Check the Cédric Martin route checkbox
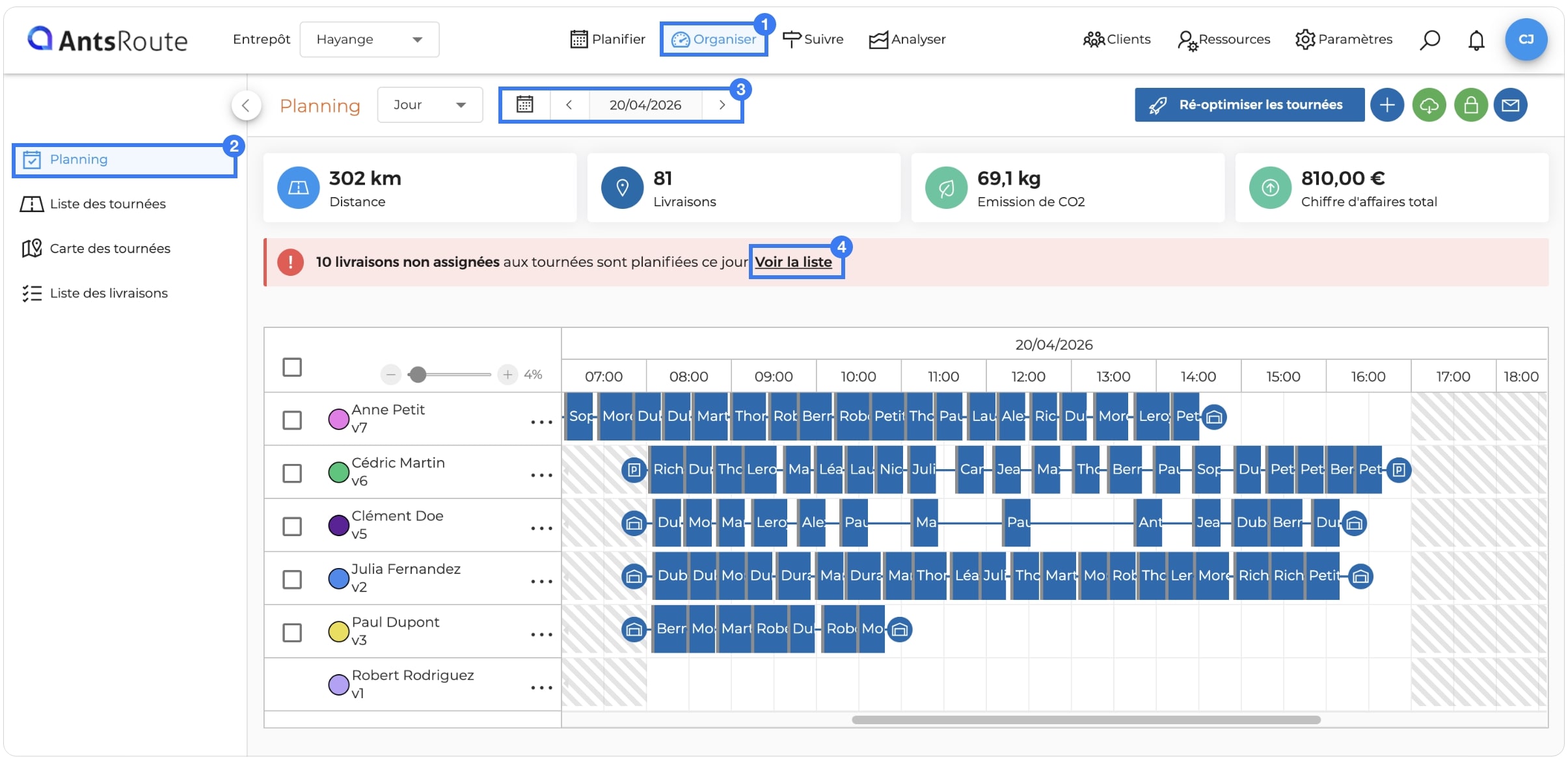This screenshot has width=1568, height=760. [x=292, y=473]
